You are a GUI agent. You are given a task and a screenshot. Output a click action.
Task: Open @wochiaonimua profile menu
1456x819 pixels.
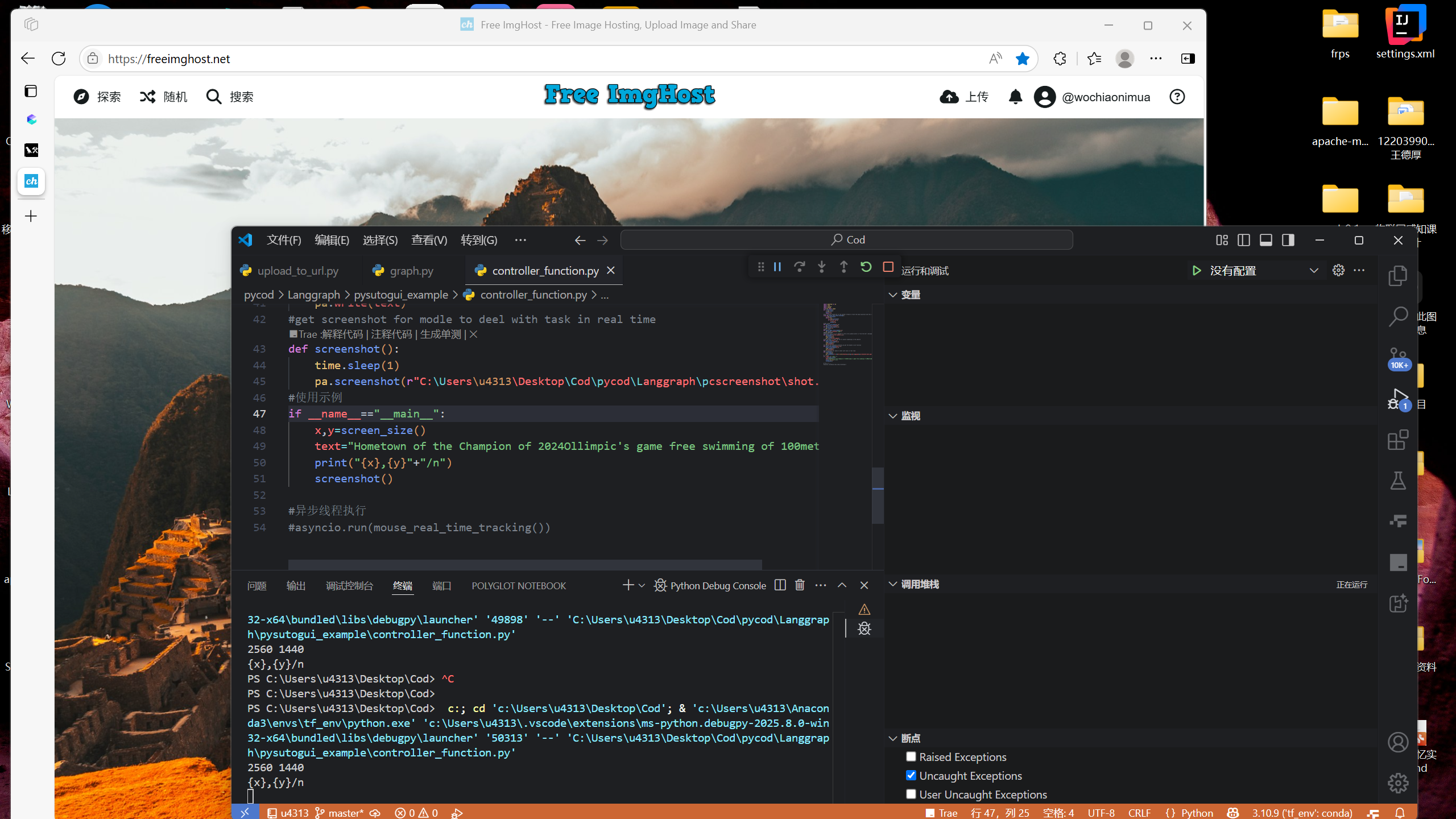point(1092,97)
